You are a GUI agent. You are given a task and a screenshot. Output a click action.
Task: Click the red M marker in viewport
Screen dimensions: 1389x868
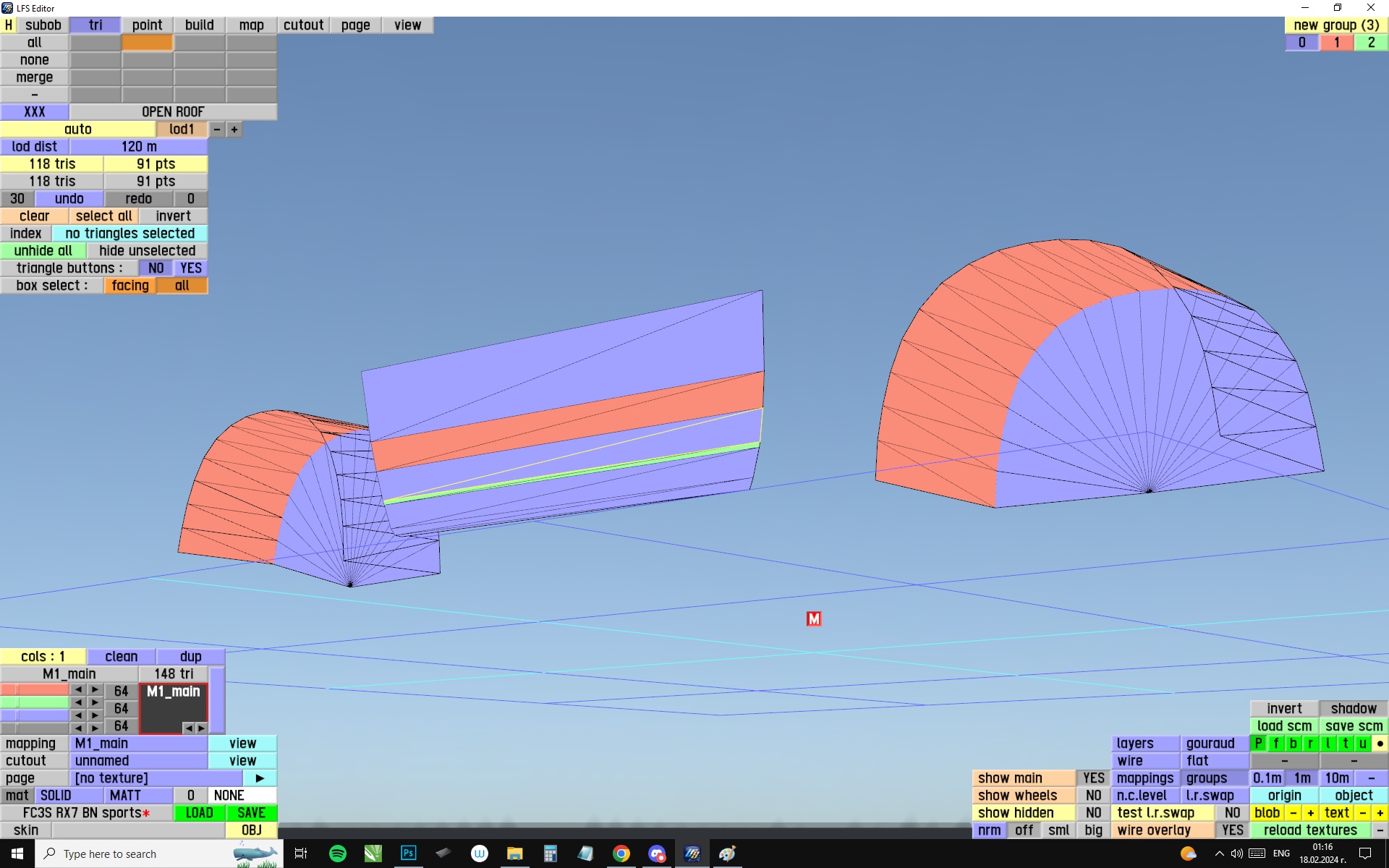(814, 619)
